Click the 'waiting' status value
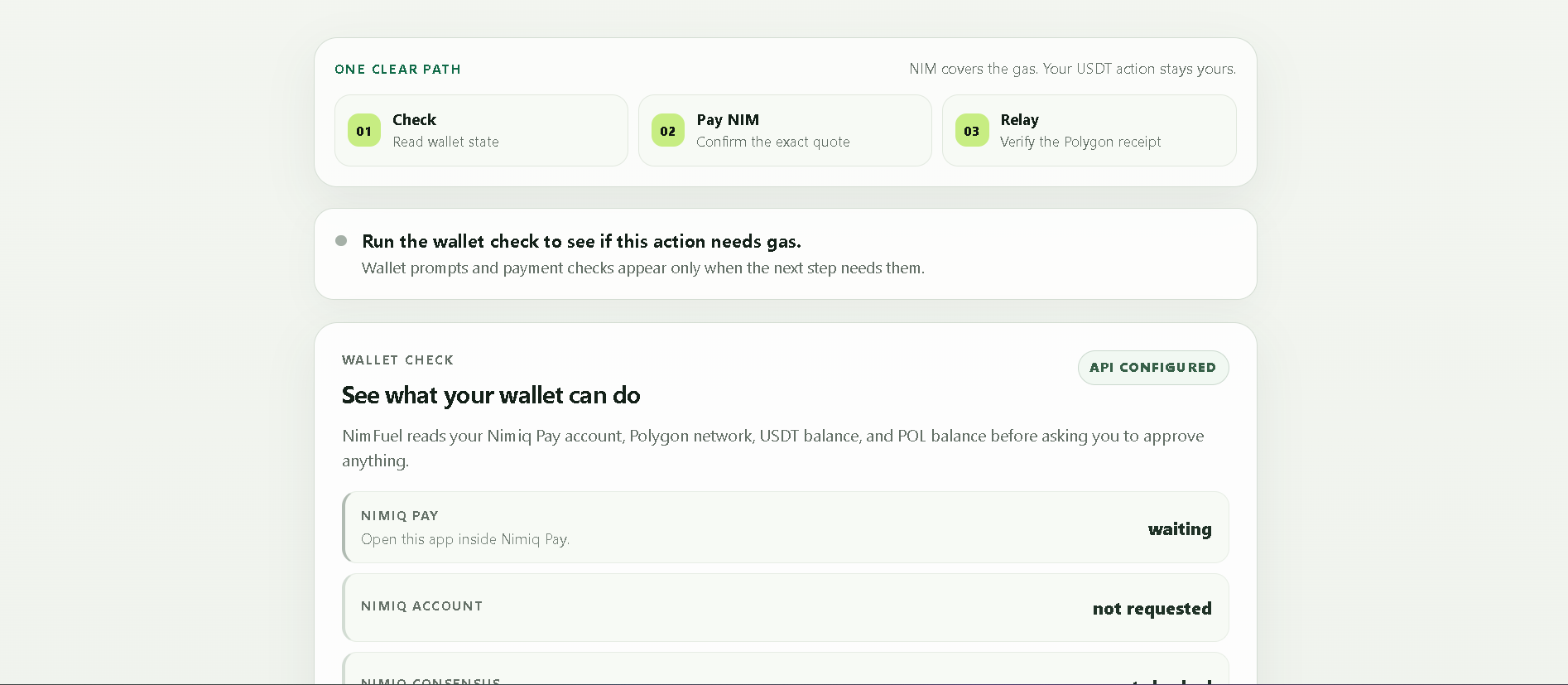 (1180, 529)
